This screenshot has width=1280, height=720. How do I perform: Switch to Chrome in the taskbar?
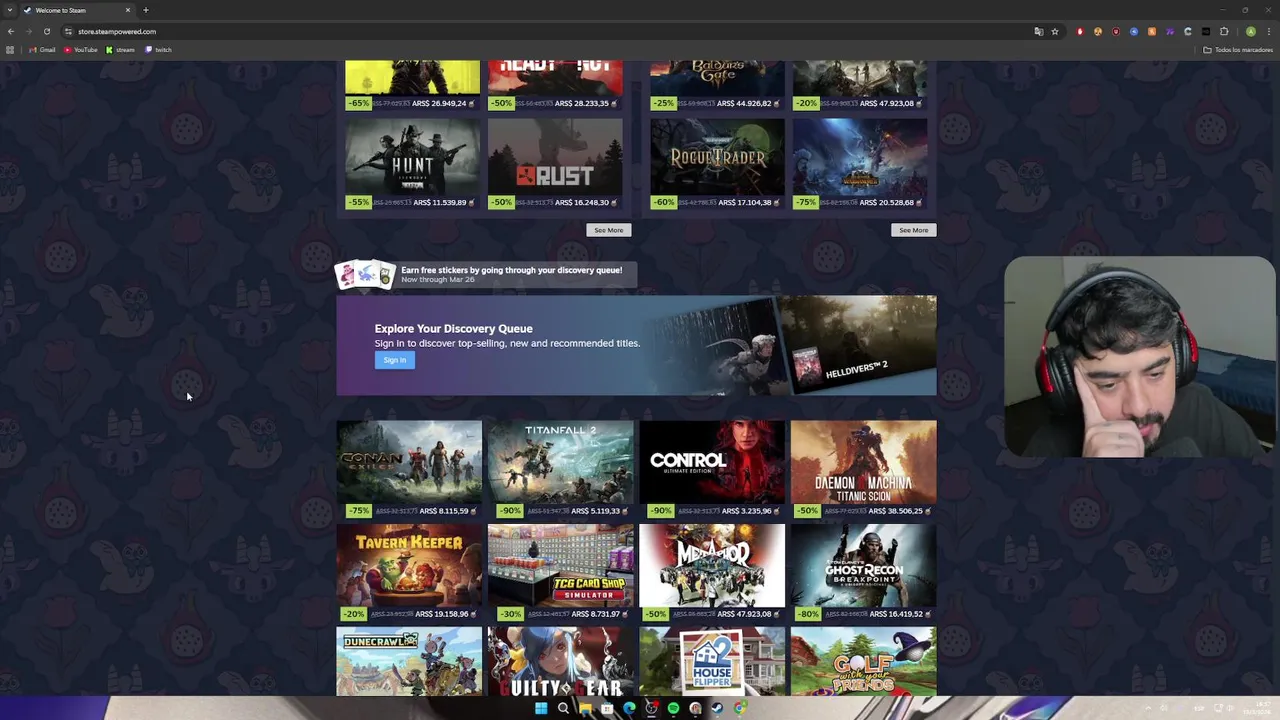[x=740, y=708]
